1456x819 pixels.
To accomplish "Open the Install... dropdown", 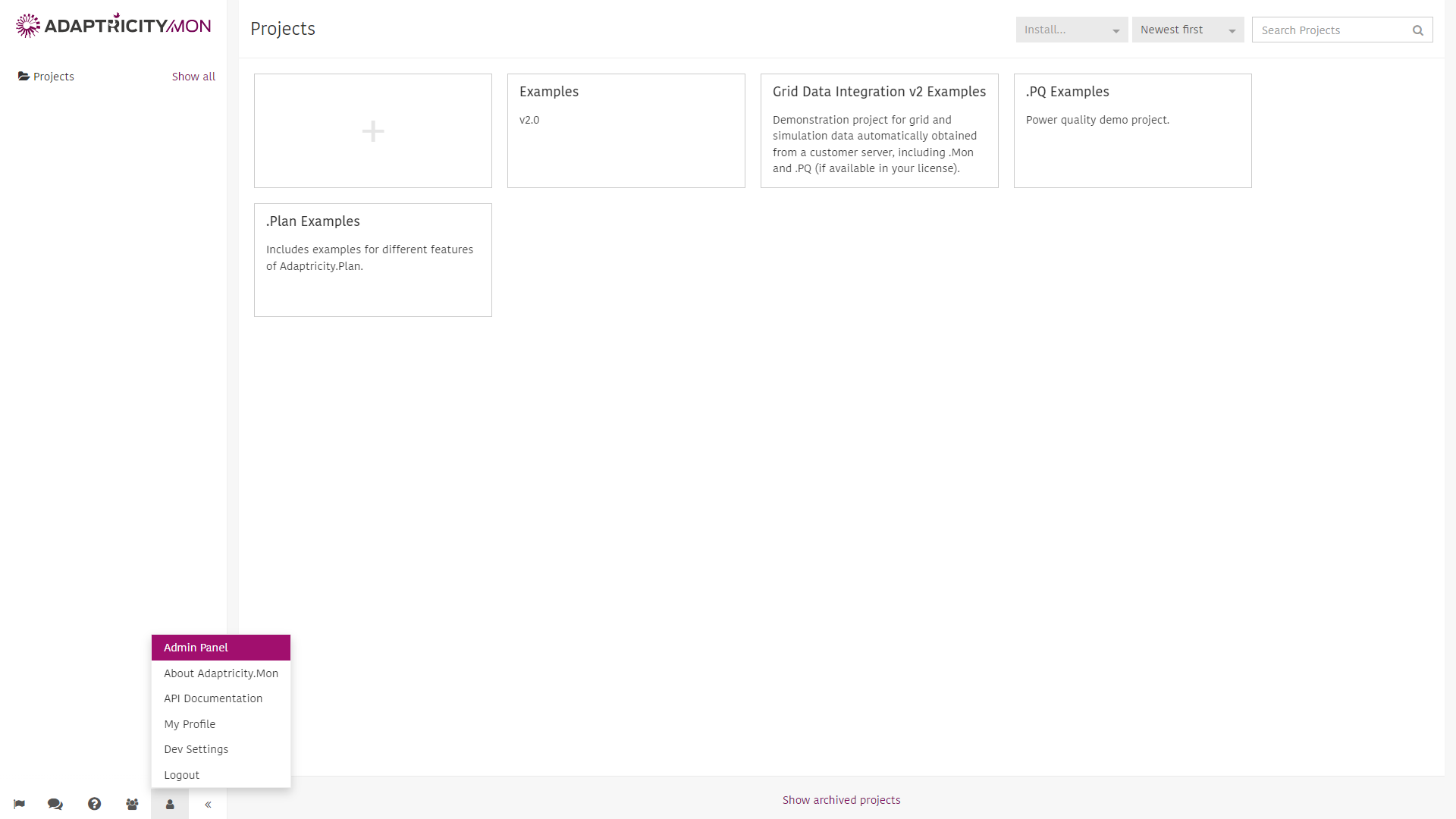I will [1072, 30].
